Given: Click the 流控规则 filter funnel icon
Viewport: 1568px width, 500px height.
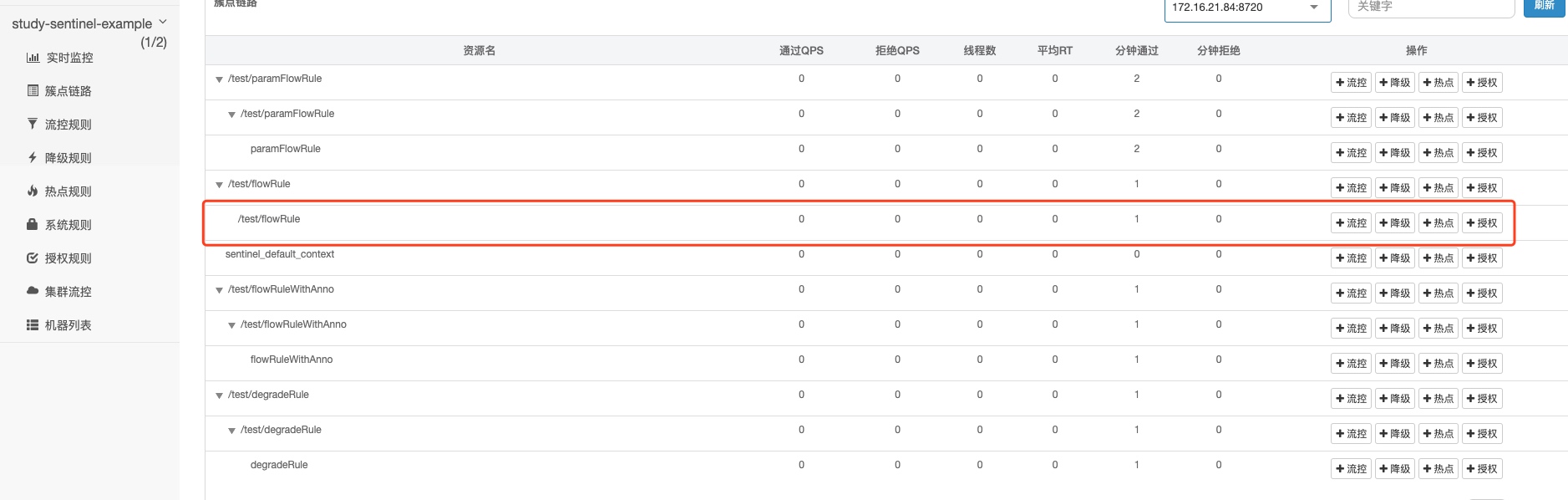Looking at the screenshot, I should [x=33, y=124].
